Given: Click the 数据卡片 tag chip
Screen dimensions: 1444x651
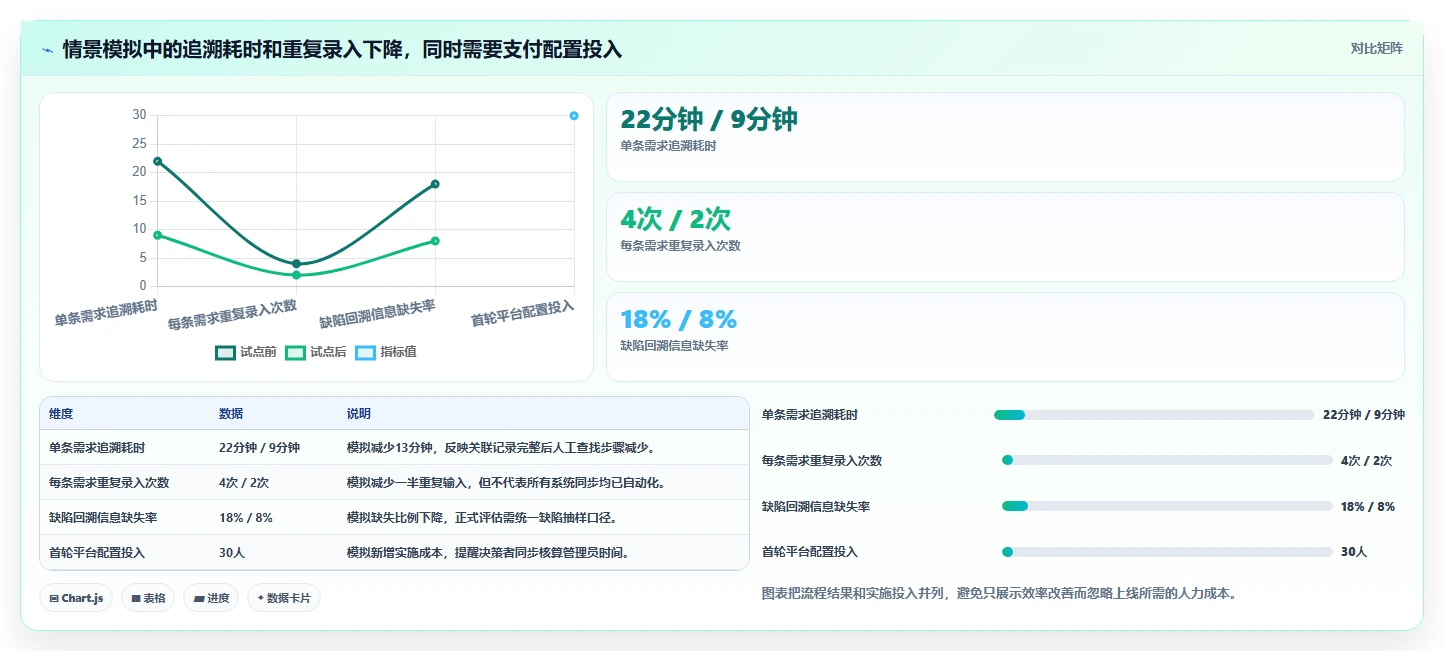Looking at the screenshot, I should (284, 598).
